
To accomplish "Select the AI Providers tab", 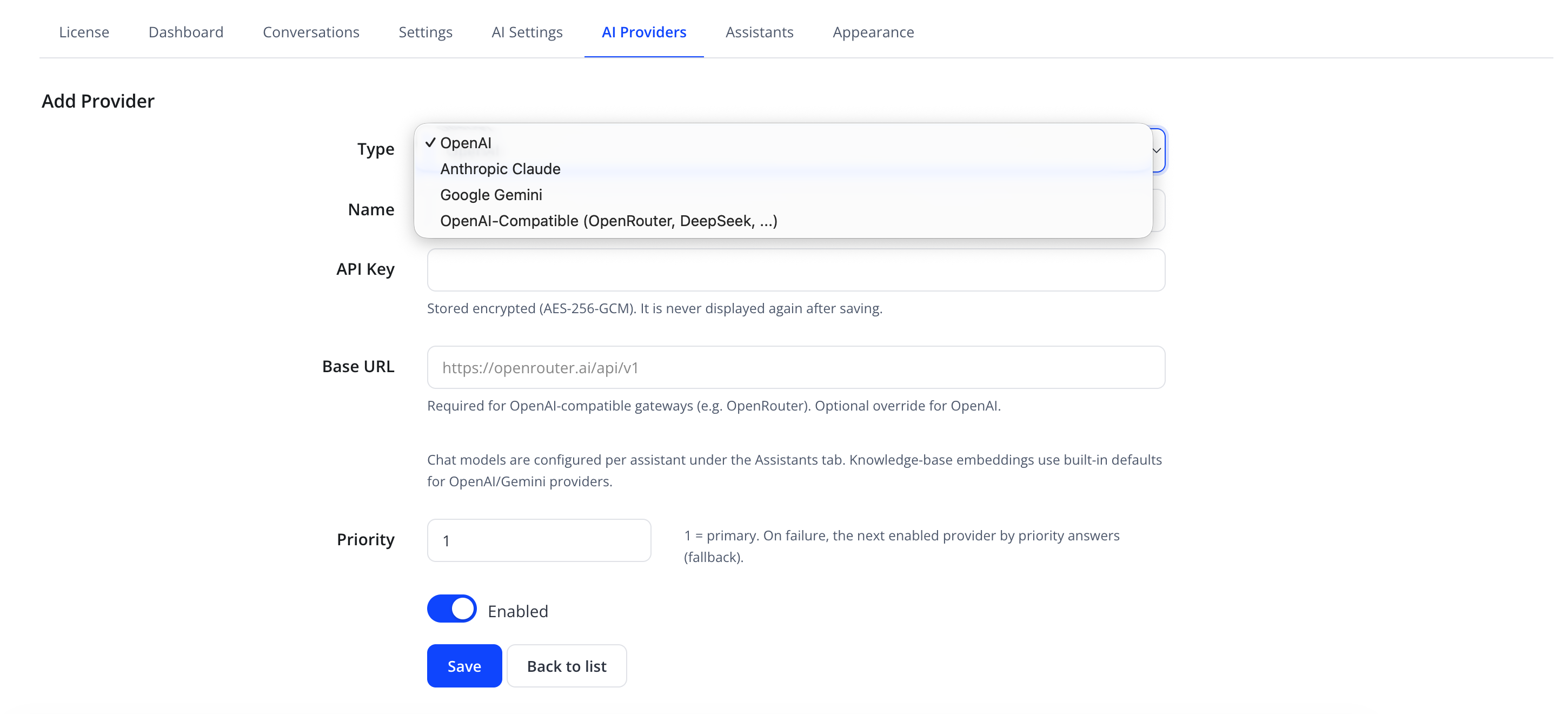I will coord(644,32).
